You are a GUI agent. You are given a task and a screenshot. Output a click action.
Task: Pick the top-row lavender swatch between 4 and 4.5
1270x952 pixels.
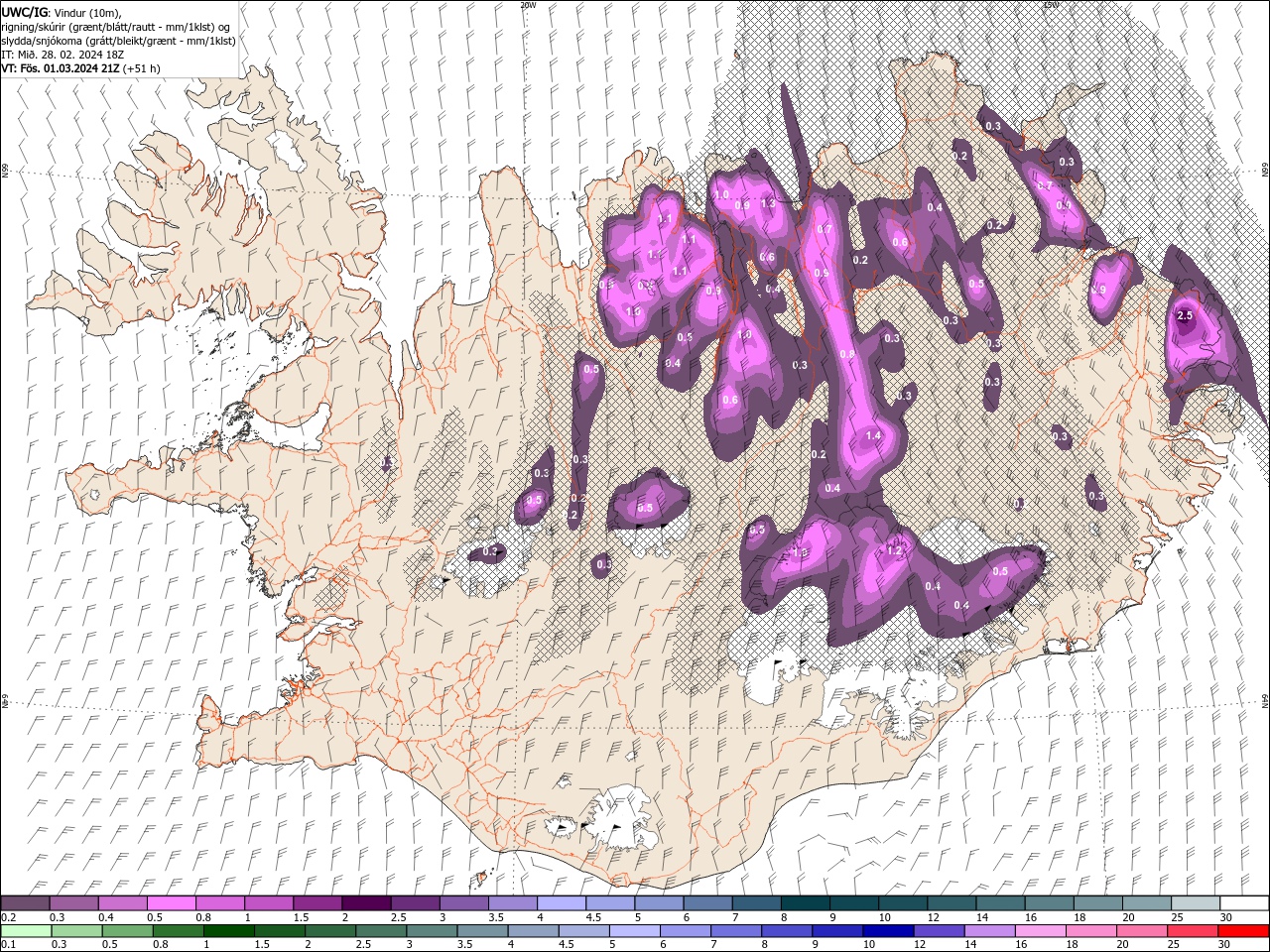(x=561, y=903)
